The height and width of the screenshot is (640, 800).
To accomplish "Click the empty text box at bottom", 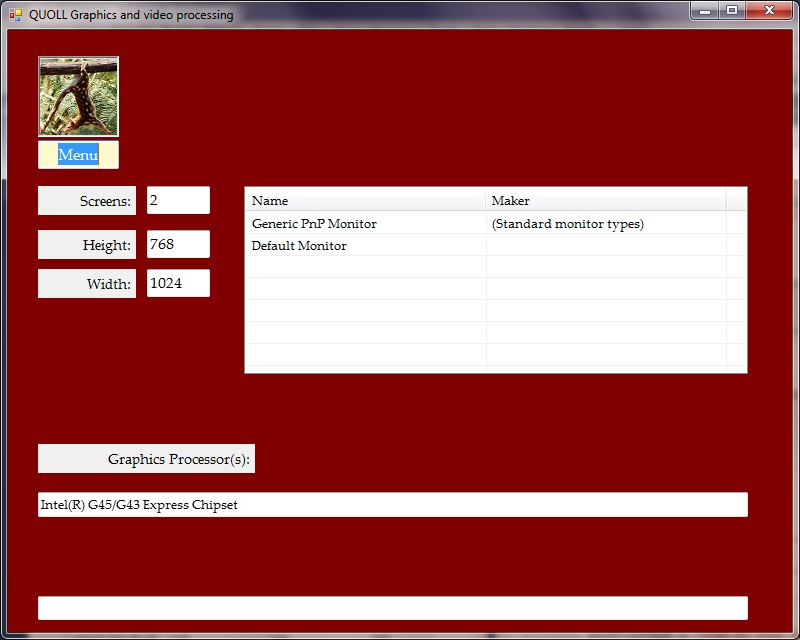I will tap(392, 608).
